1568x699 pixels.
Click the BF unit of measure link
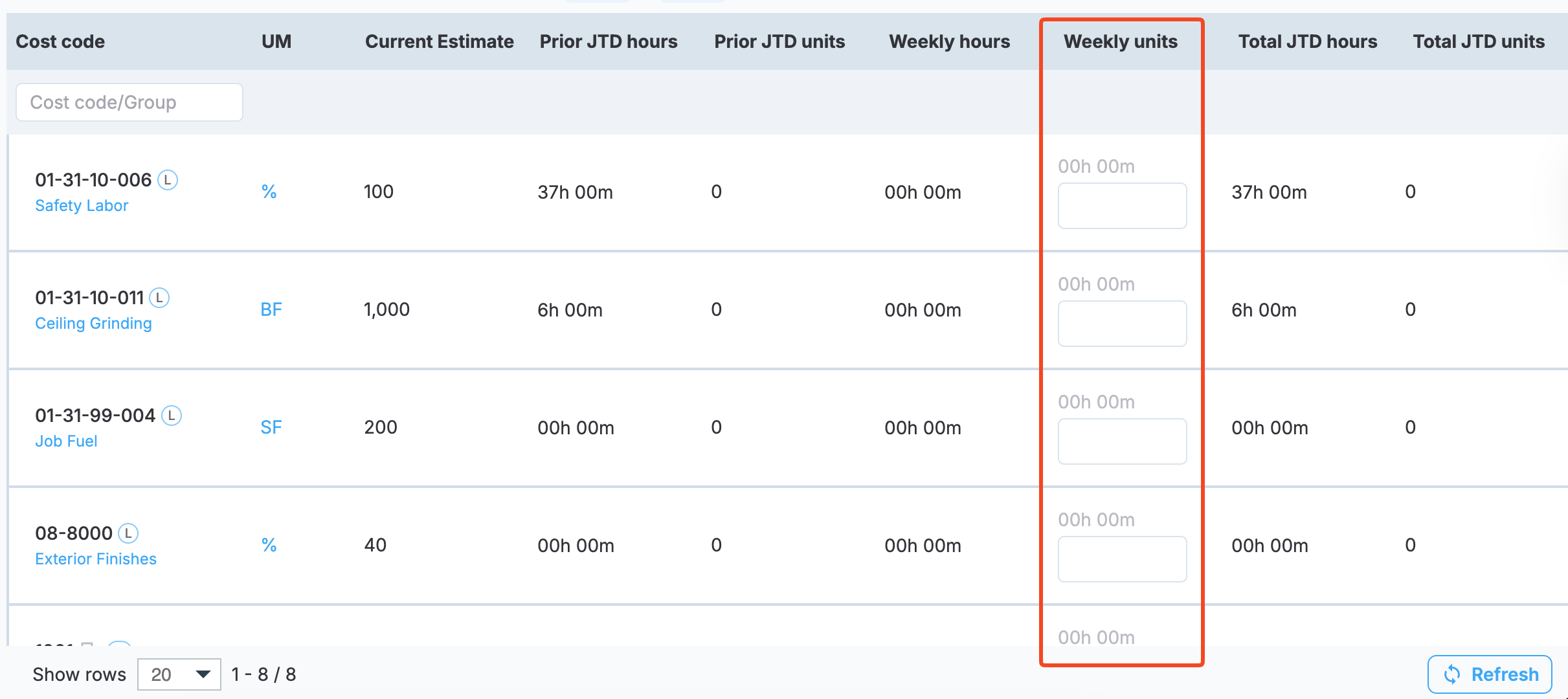tap(271, 309)
